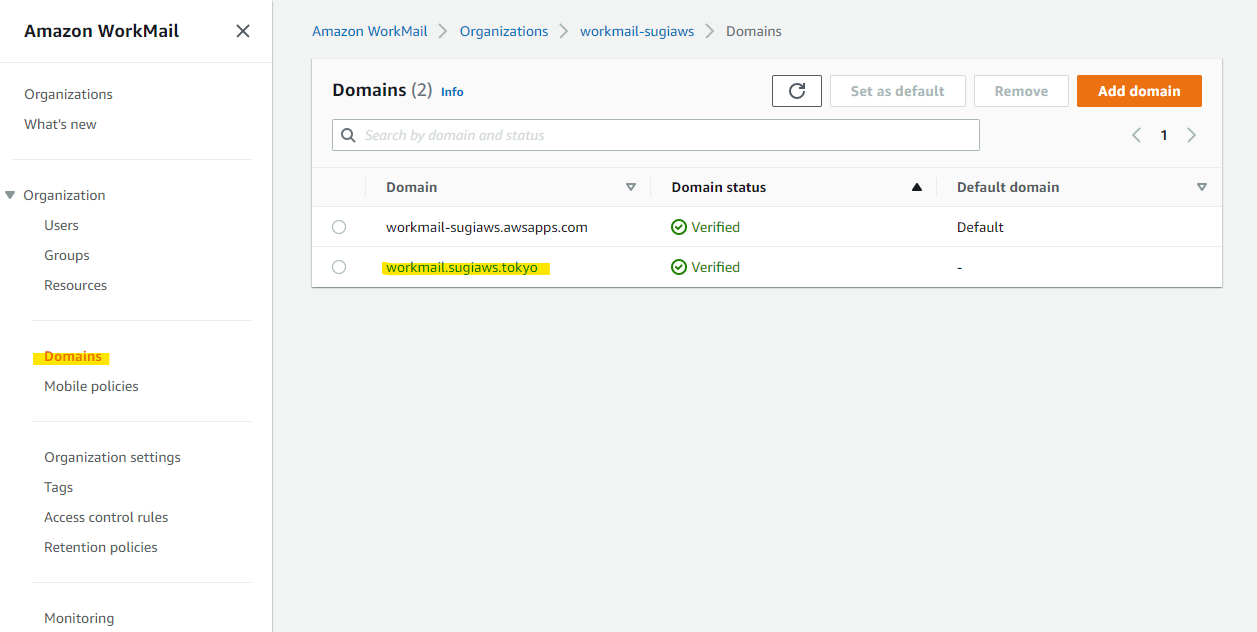The width and height of the screenshot is (1257, 632).
Task: Click the Organization section label
Action: tap(64, 195)
